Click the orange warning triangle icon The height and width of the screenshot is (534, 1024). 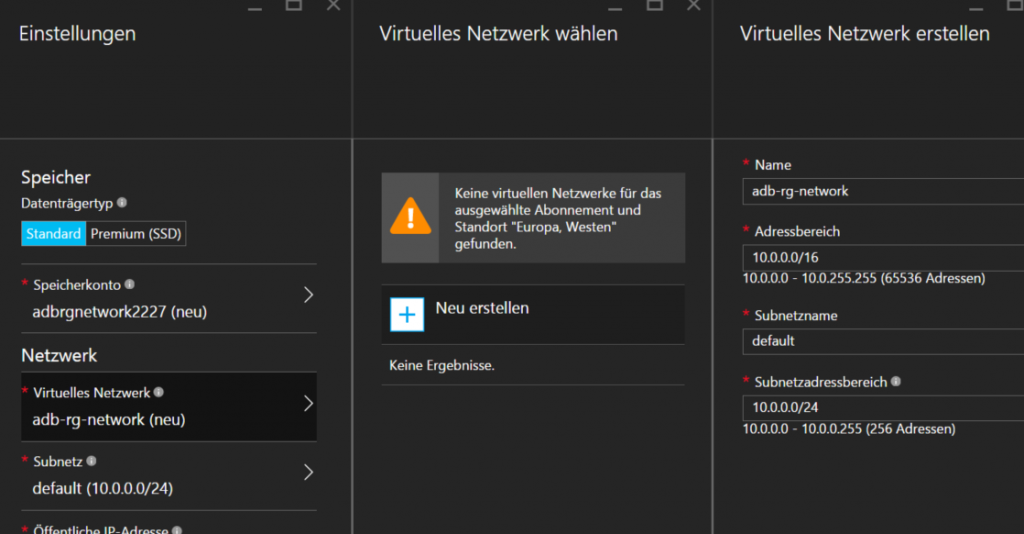(x=410, y=217)
